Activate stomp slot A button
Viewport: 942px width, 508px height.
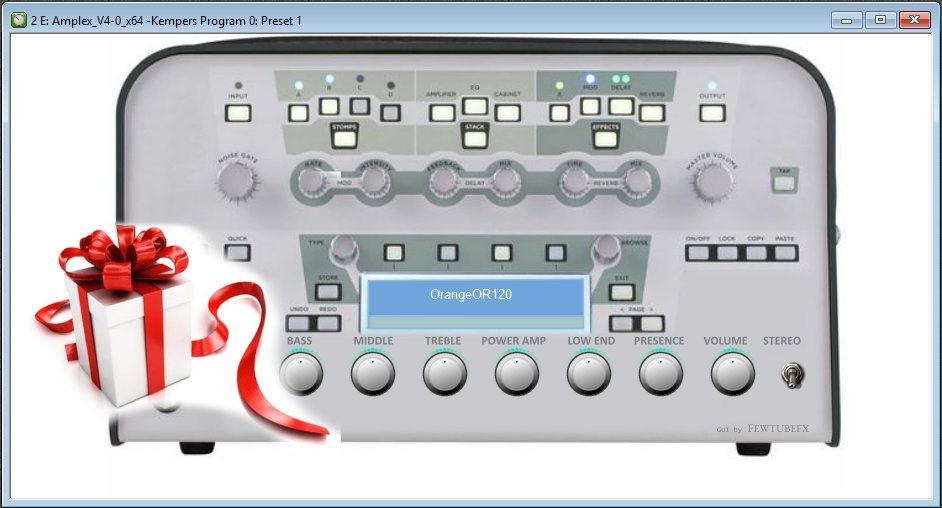[x=298, y=113]
